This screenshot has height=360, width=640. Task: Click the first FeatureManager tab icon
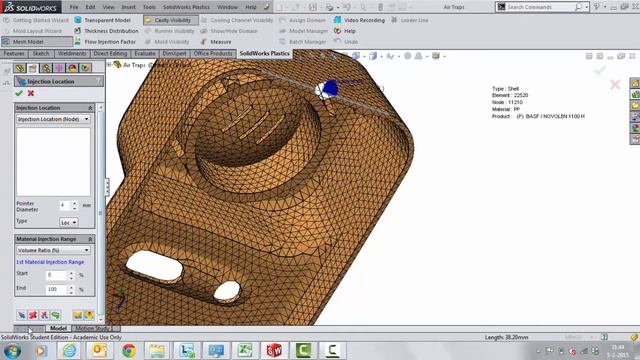[20, 68]
